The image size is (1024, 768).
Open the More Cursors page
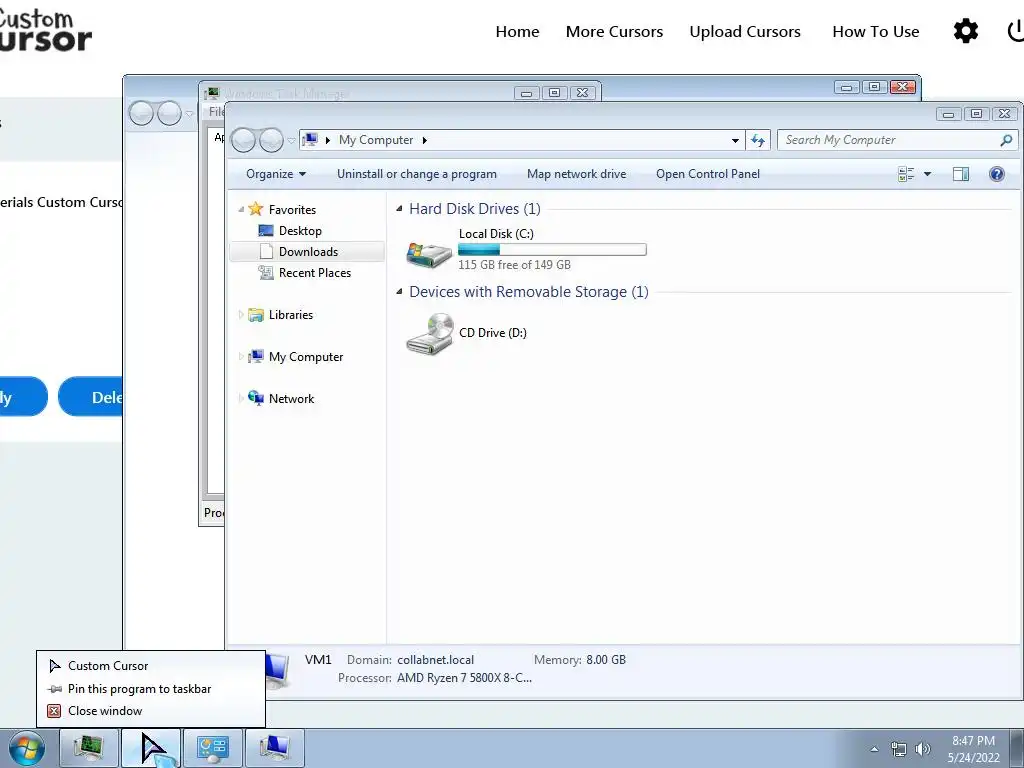click(614, 31)
